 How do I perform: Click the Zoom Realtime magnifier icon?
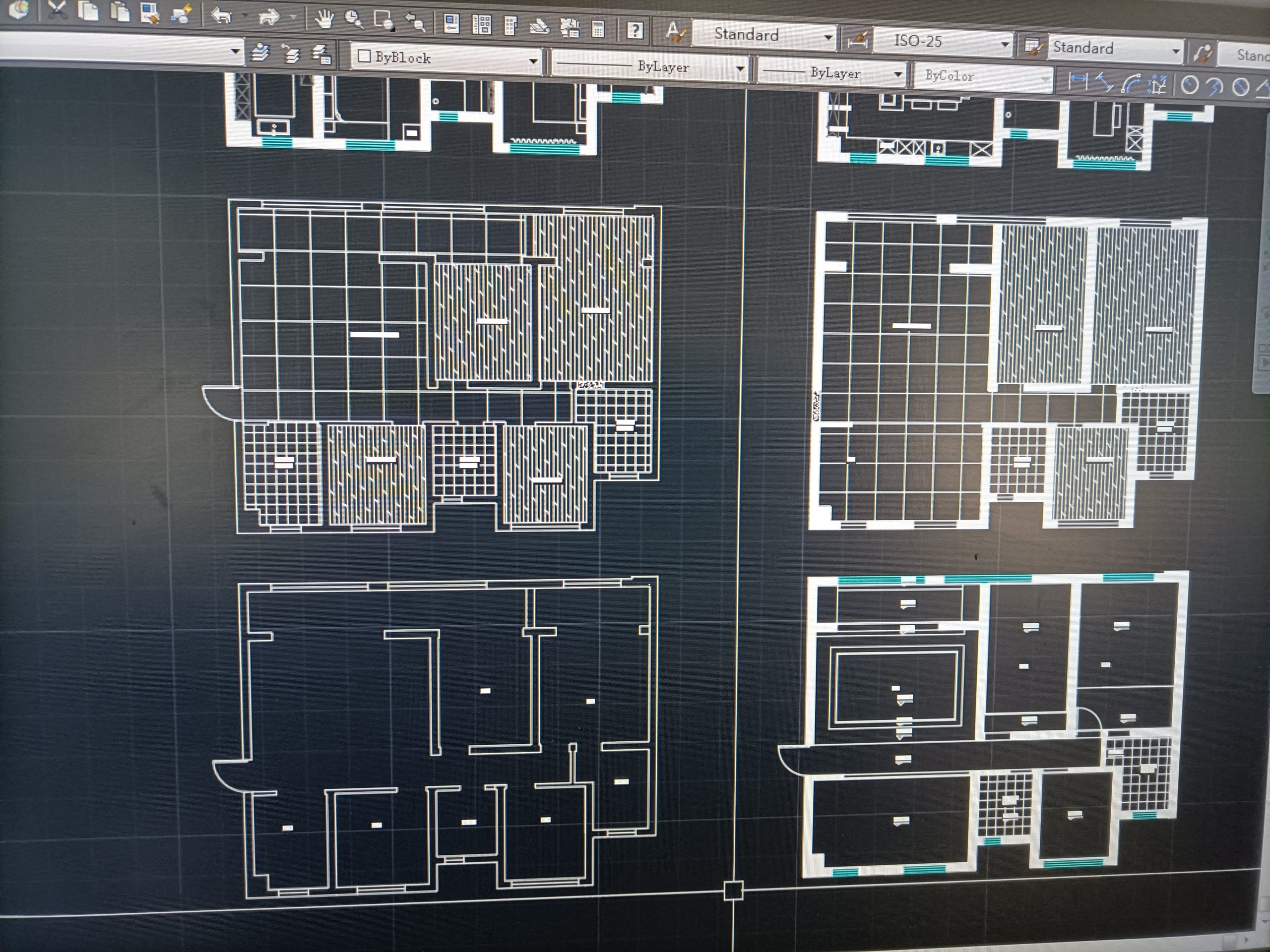click(354, 19)
